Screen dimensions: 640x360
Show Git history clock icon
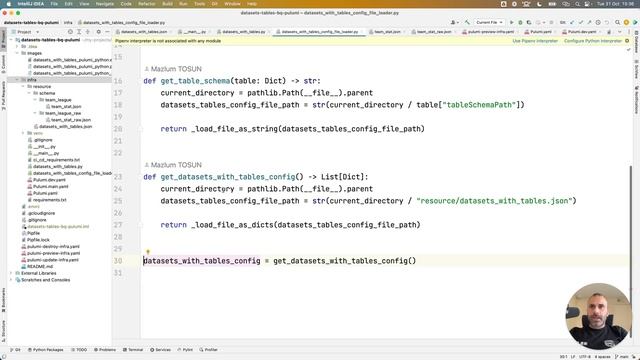[598, 22]
